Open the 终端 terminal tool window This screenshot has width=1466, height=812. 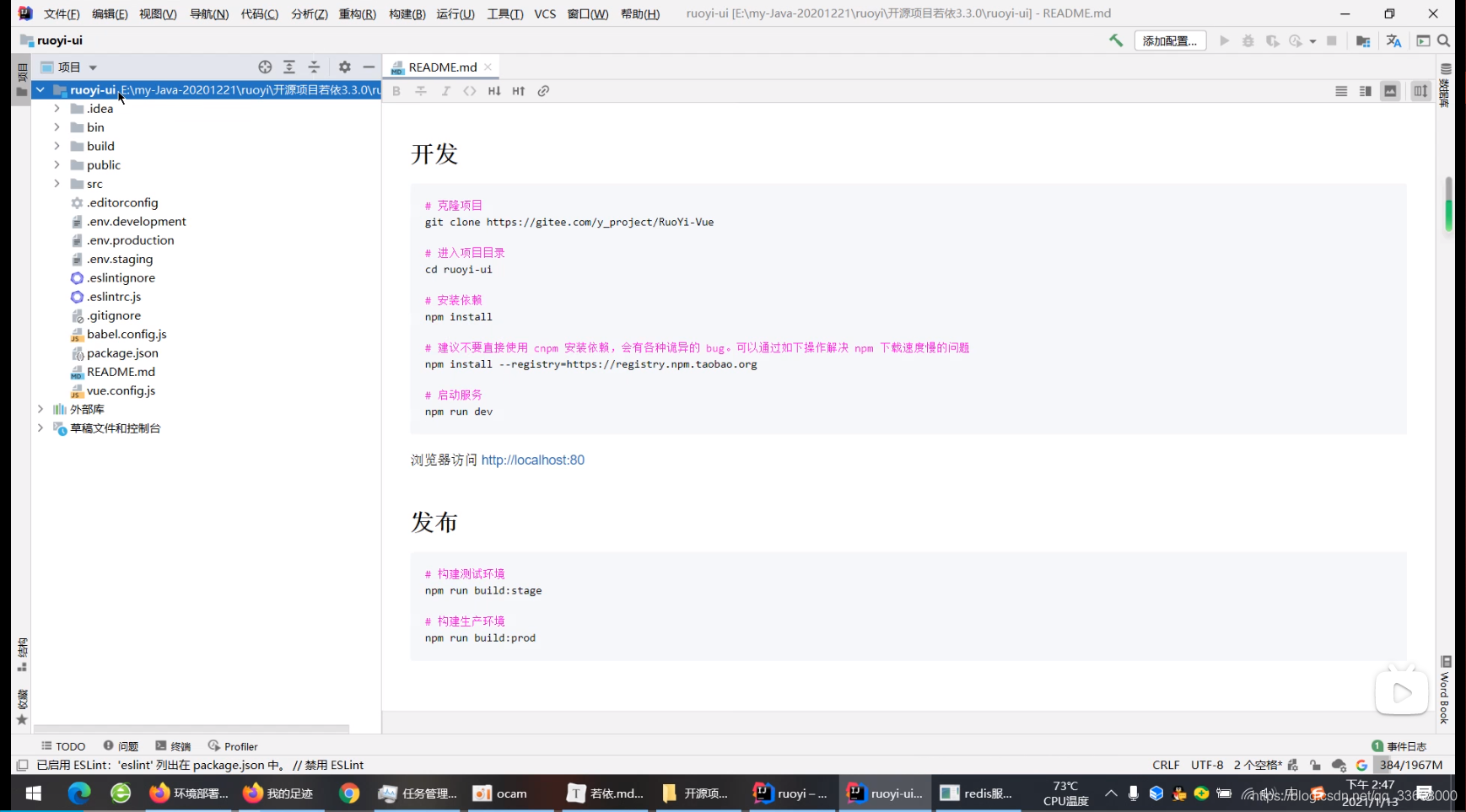173,746
